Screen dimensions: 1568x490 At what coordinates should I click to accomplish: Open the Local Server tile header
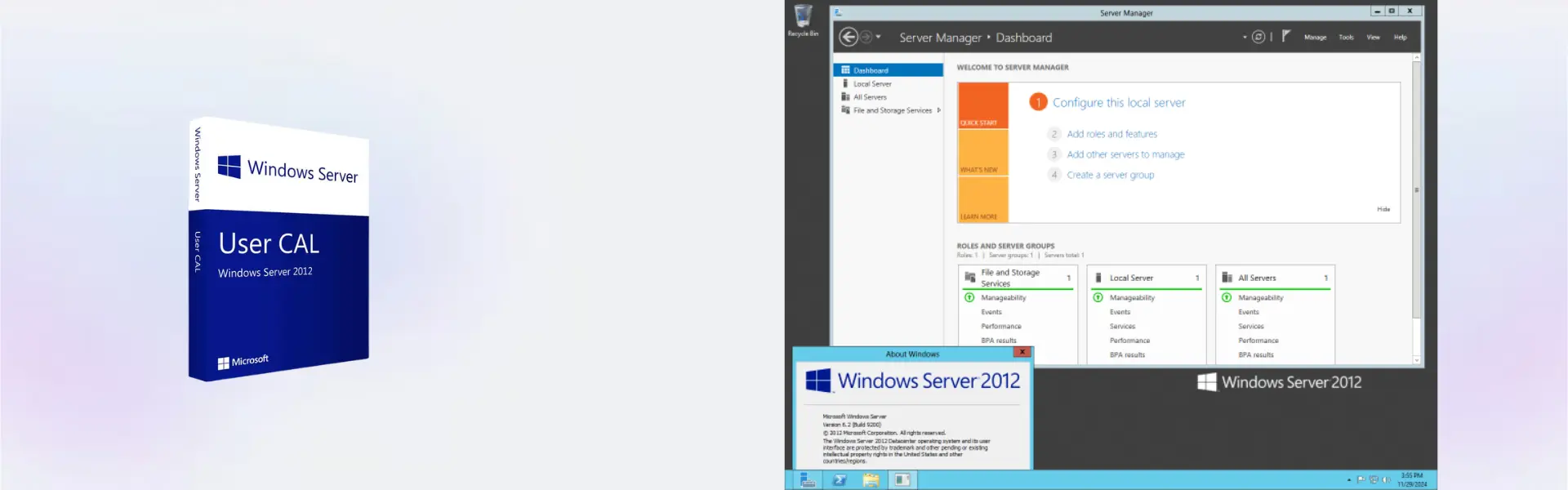(x=1147, y=278)
